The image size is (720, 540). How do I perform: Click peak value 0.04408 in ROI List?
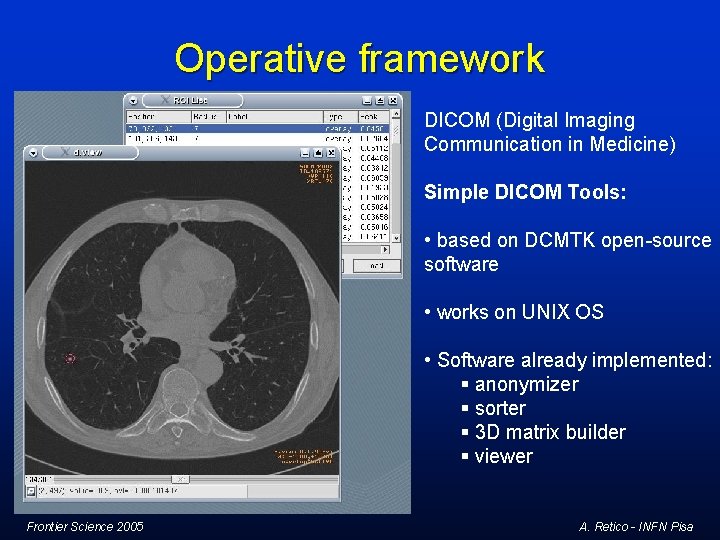374,158
